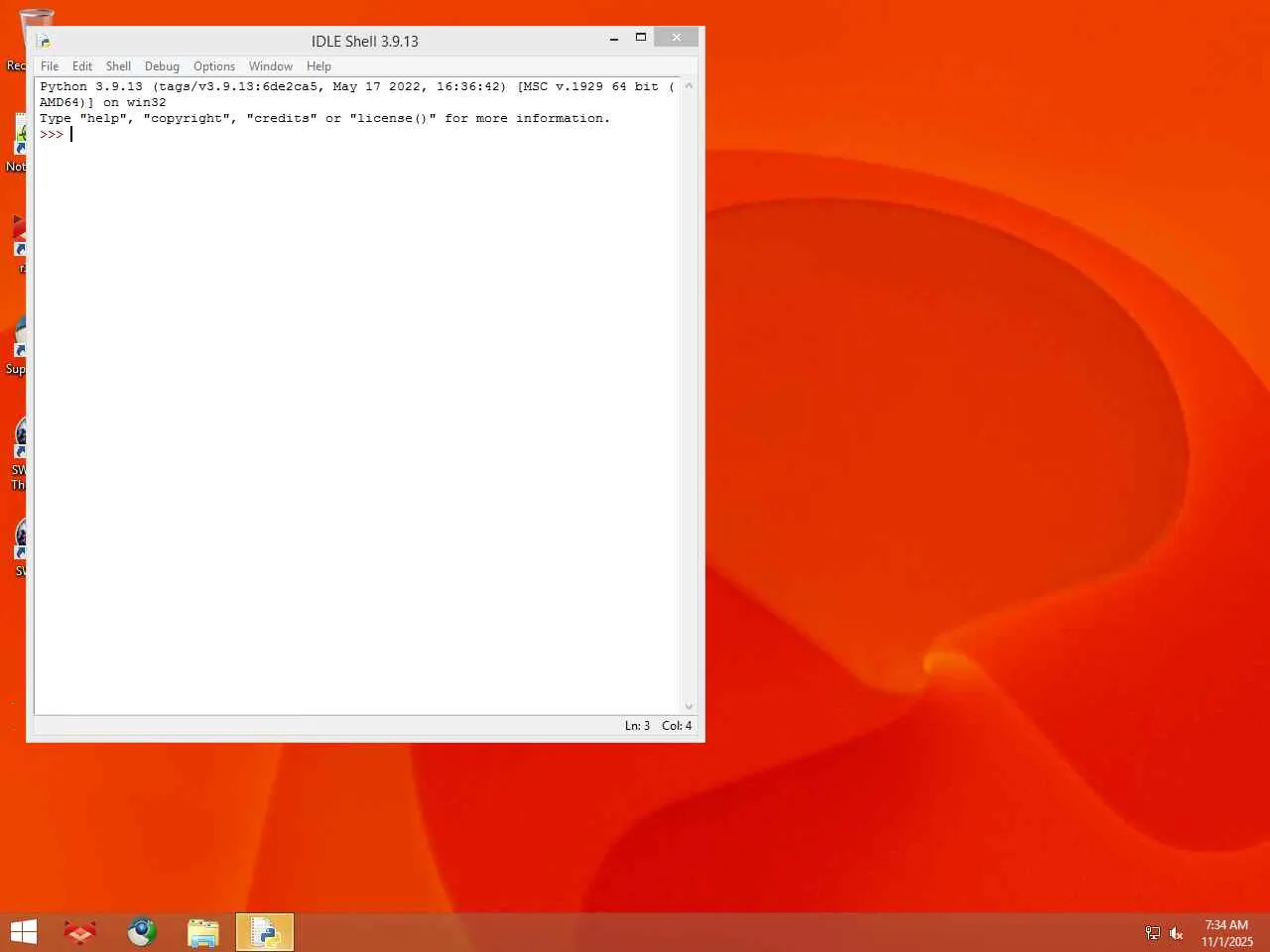Open the Window menu
The image size is (1270, 952).
point(271,66)
